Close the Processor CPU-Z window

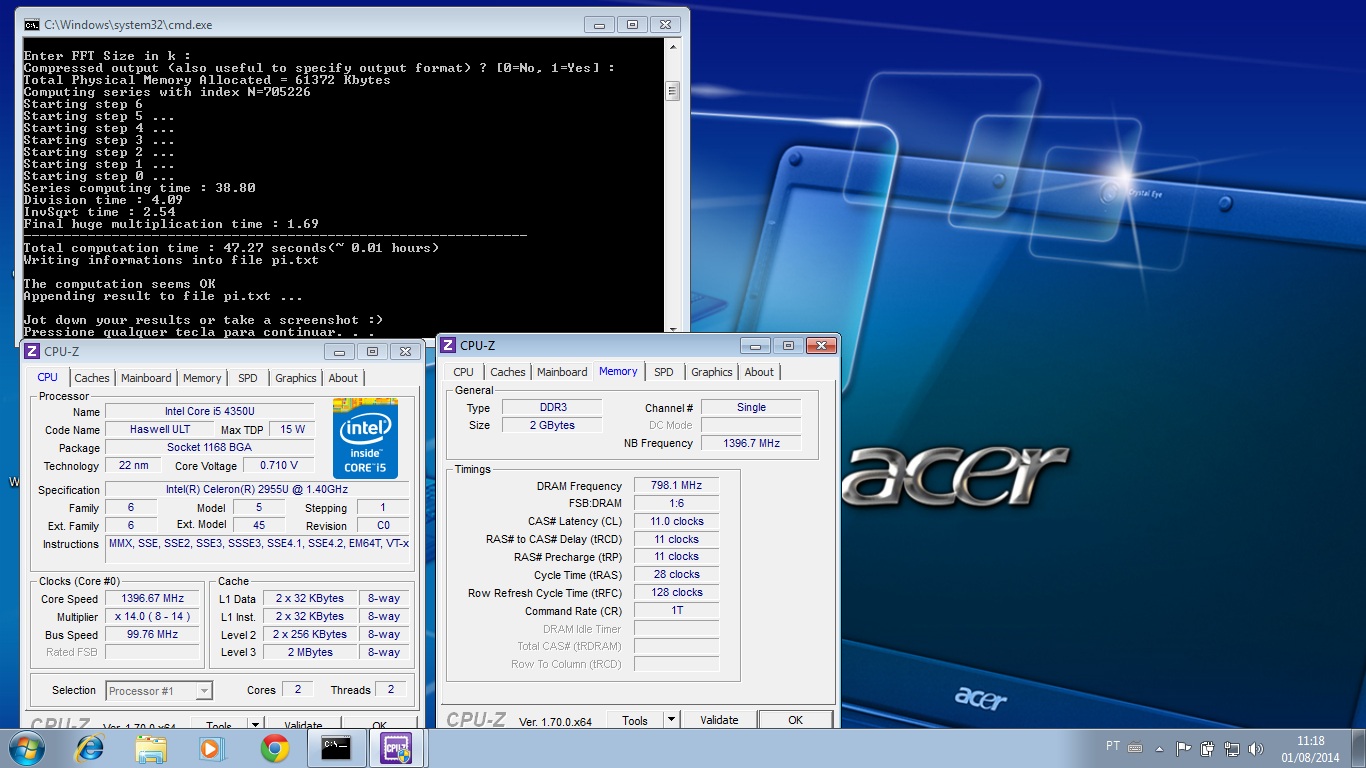[x=405, y=352]
